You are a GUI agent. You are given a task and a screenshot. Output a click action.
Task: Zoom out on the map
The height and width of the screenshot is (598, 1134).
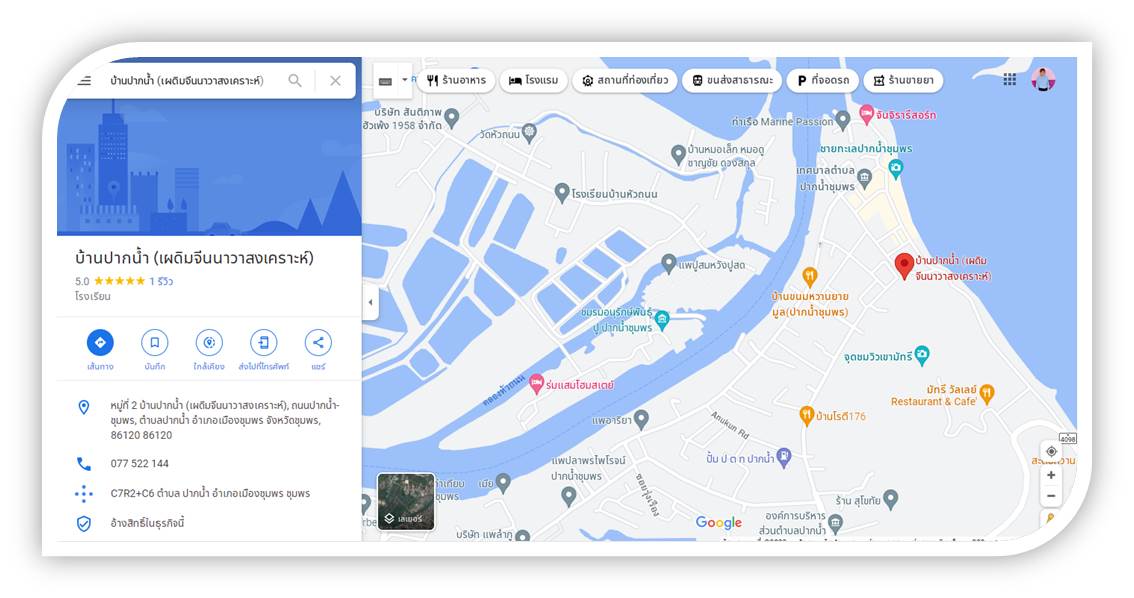(1051, 497)
